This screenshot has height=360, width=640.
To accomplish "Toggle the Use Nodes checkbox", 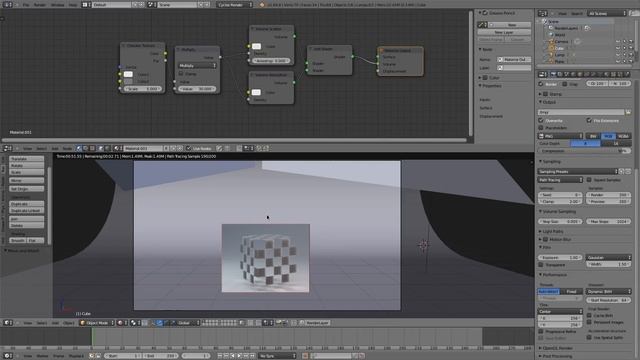I will click(189, 148).
